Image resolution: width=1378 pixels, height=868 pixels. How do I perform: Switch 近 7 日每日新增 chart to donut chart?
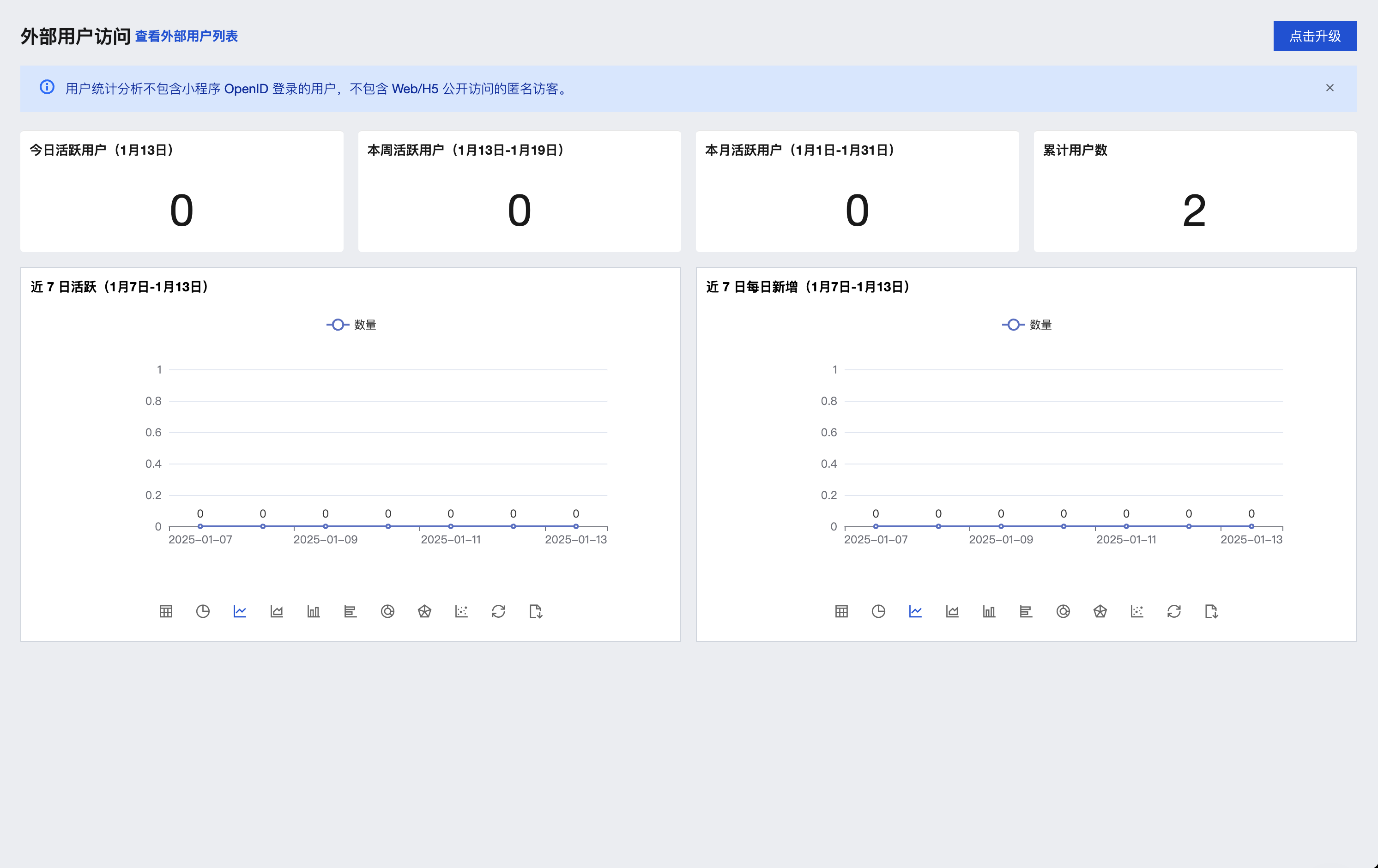coord(1063,611)
